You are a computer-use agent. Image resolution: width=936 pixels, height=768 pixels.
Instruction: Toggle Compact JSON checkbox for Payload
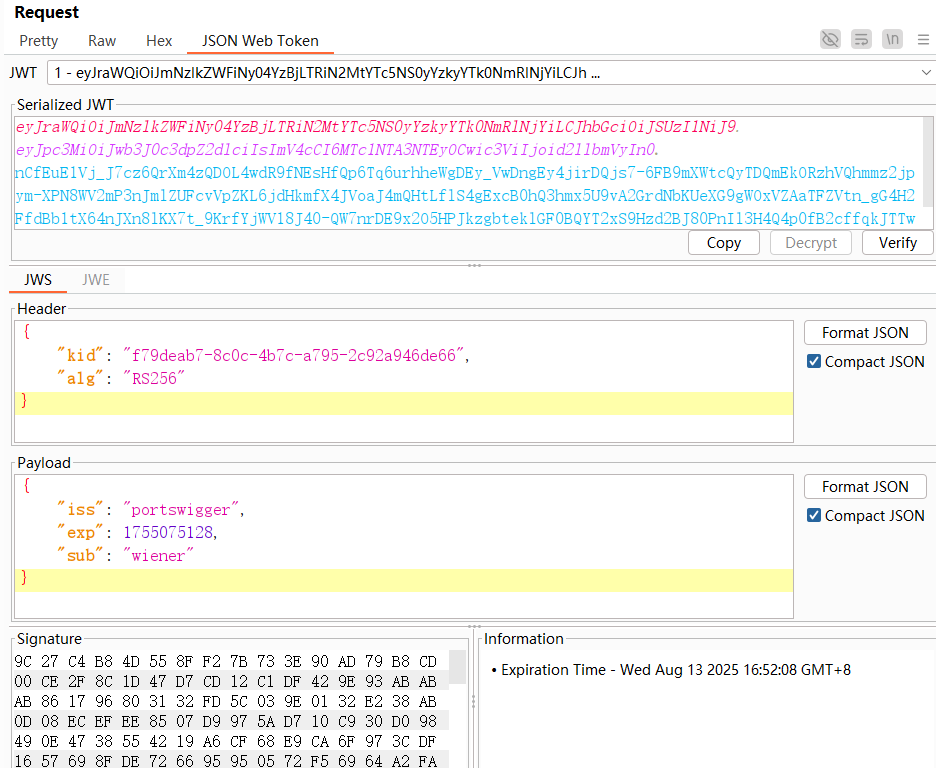(x=814, y=515)
